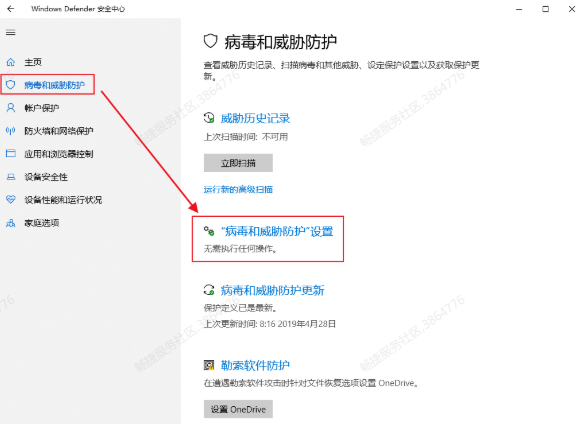Click the family icon beside 家庭选项
The height and width of the screenshot is (424, 580).
[x=11, y=223]
